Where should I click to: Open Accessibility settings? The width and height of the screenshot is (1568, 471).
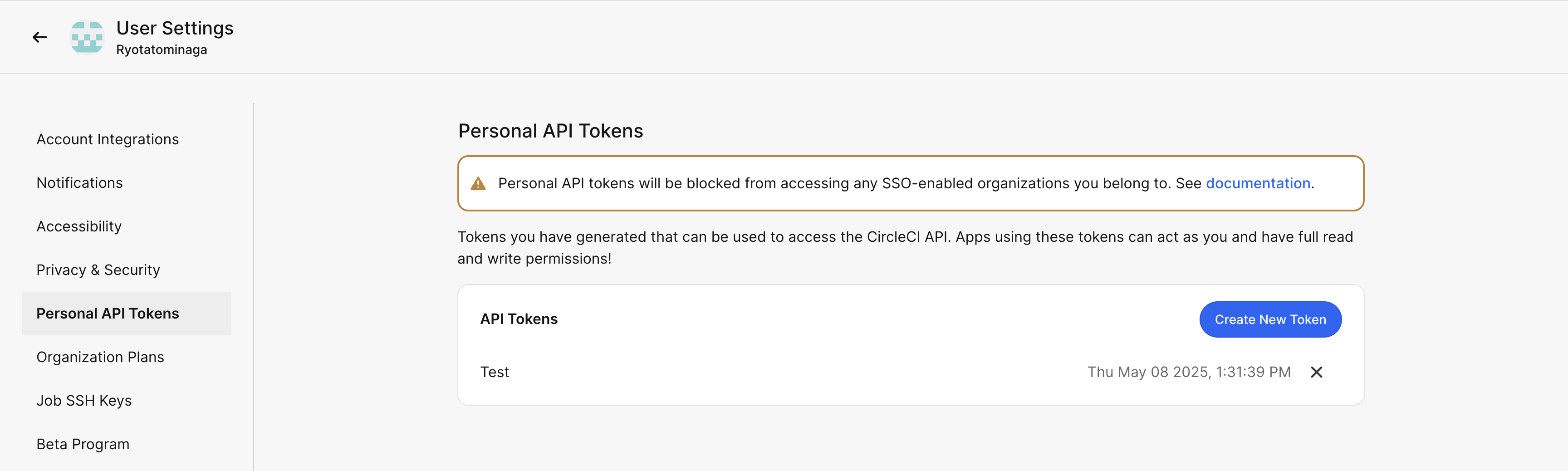[x=79, y=226]
